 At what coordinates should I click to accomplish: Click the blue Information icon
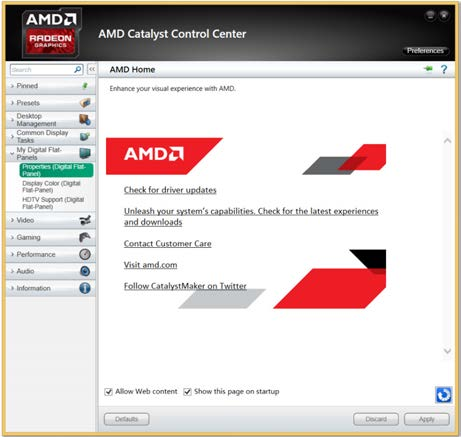click(x=85, y=288)
